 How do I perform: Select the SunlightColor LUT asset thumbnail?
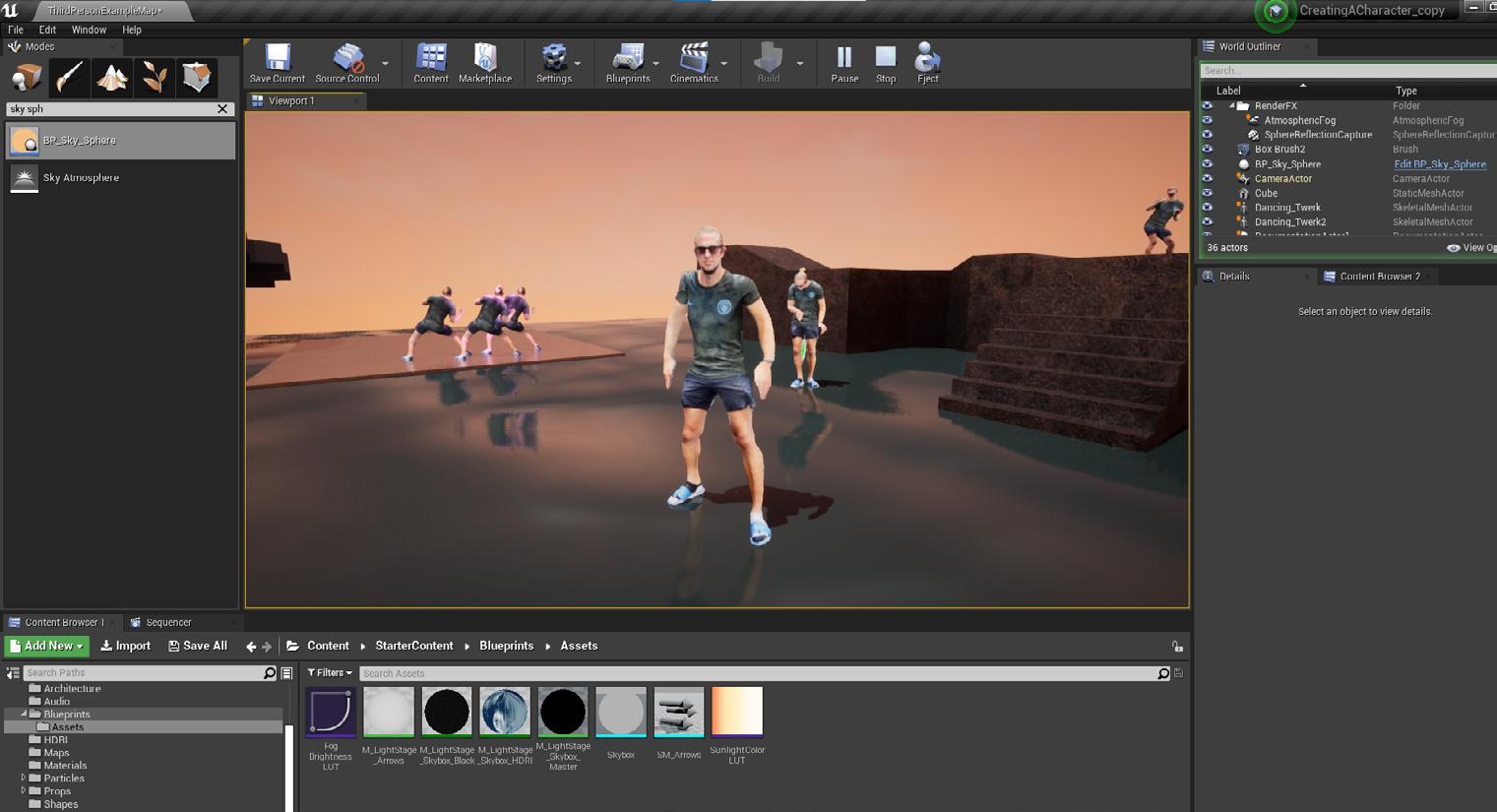[x=737, y=713]
